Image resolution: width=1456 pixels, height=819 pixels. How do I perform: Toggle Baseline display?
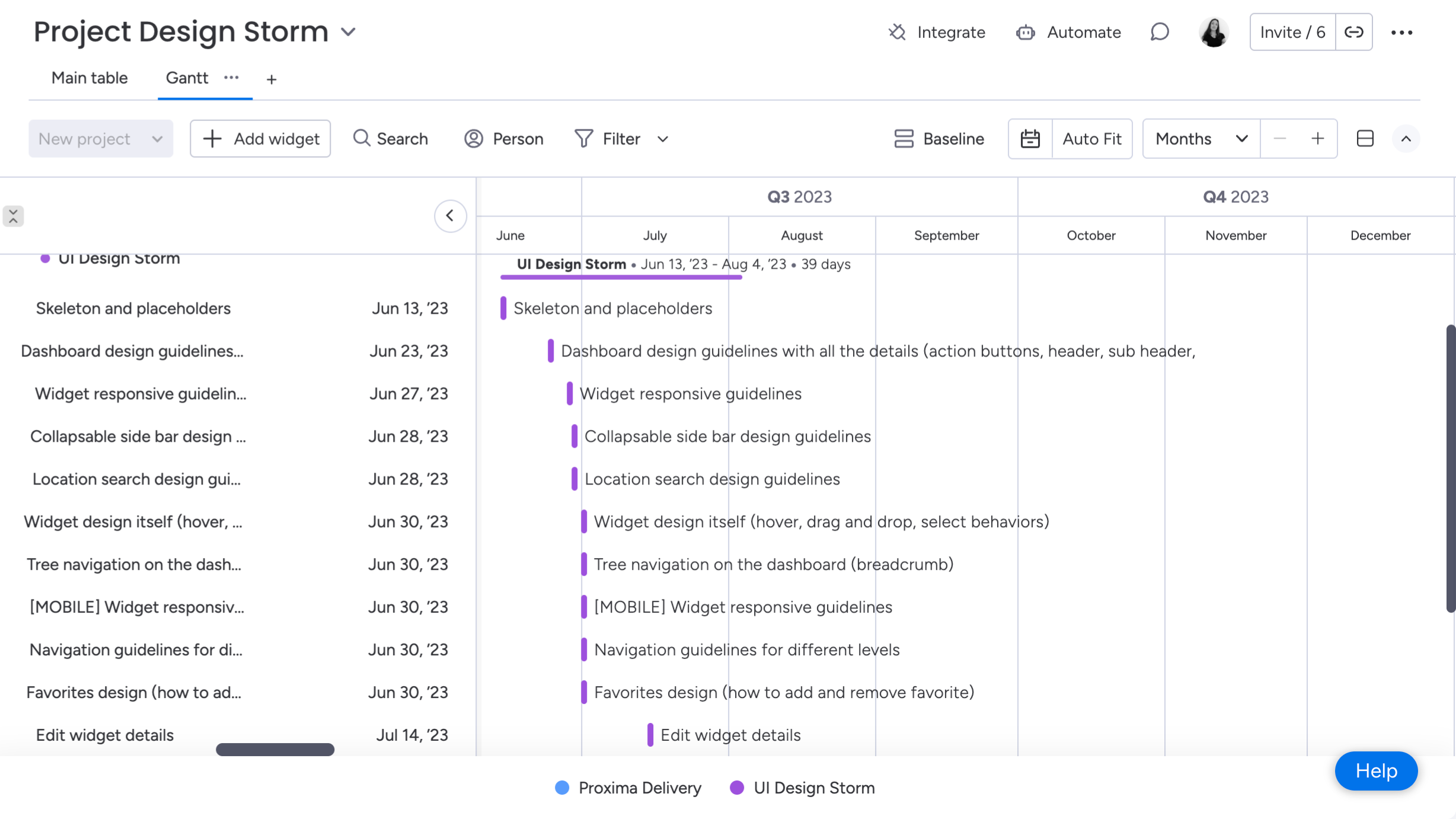(x=939, y=139)
